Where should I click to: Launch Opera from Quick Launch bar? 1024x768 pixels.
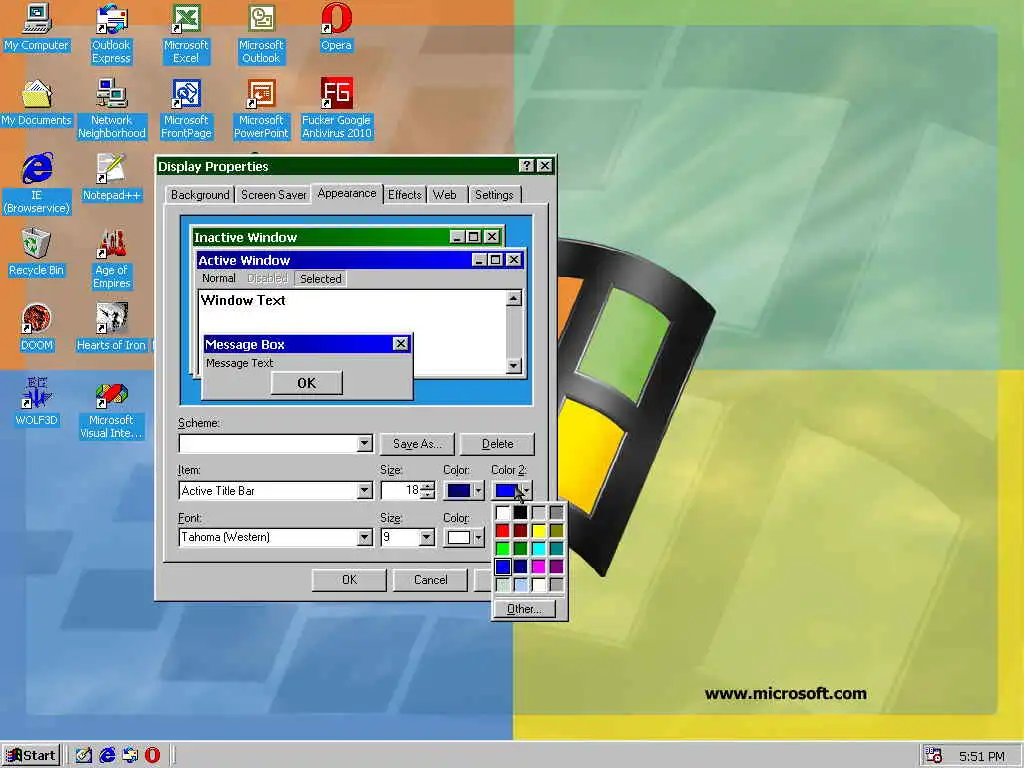click(152, 756)
